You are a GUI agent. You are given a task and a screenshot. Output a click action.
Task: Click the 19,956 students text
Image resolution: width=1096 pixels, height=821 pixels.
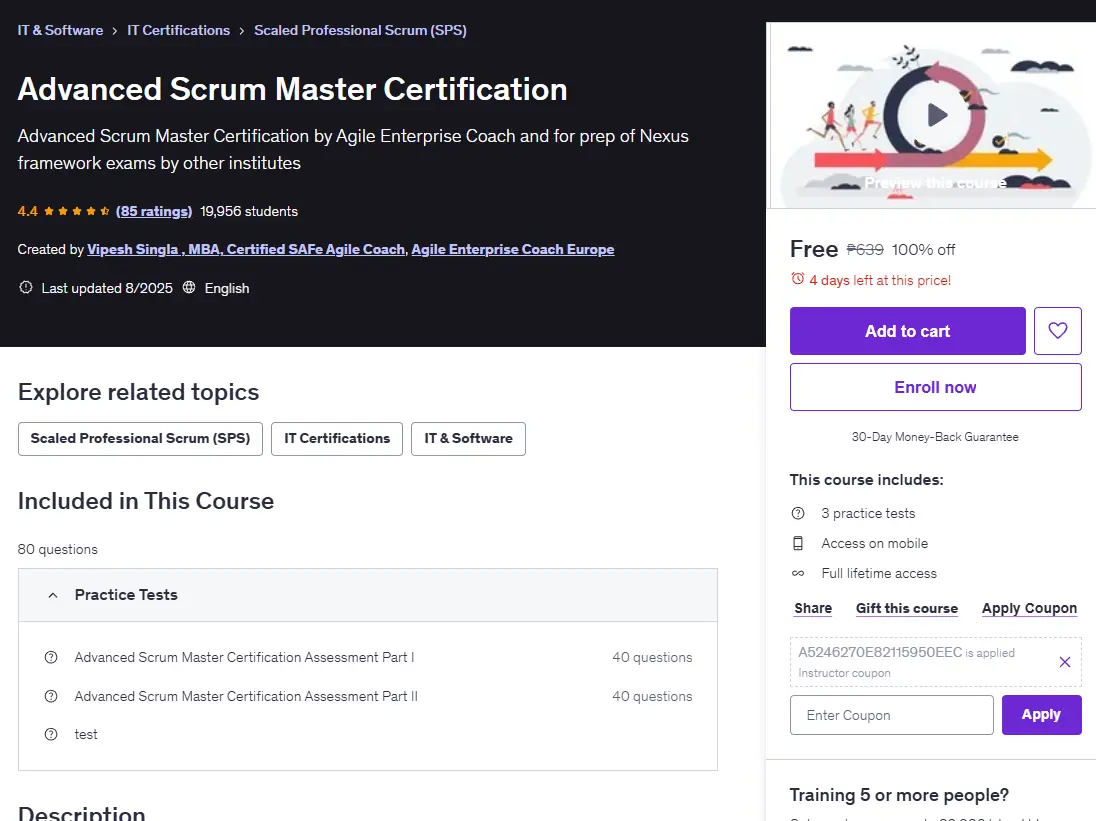[x=249, y=211]
